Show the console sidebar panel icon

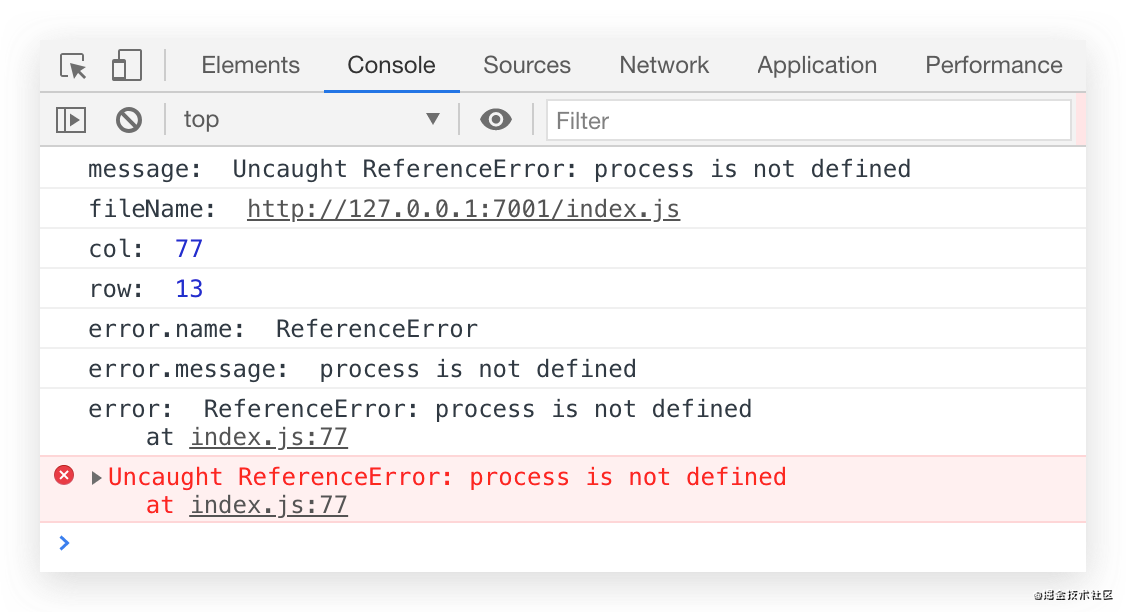(x=71, y=120)
